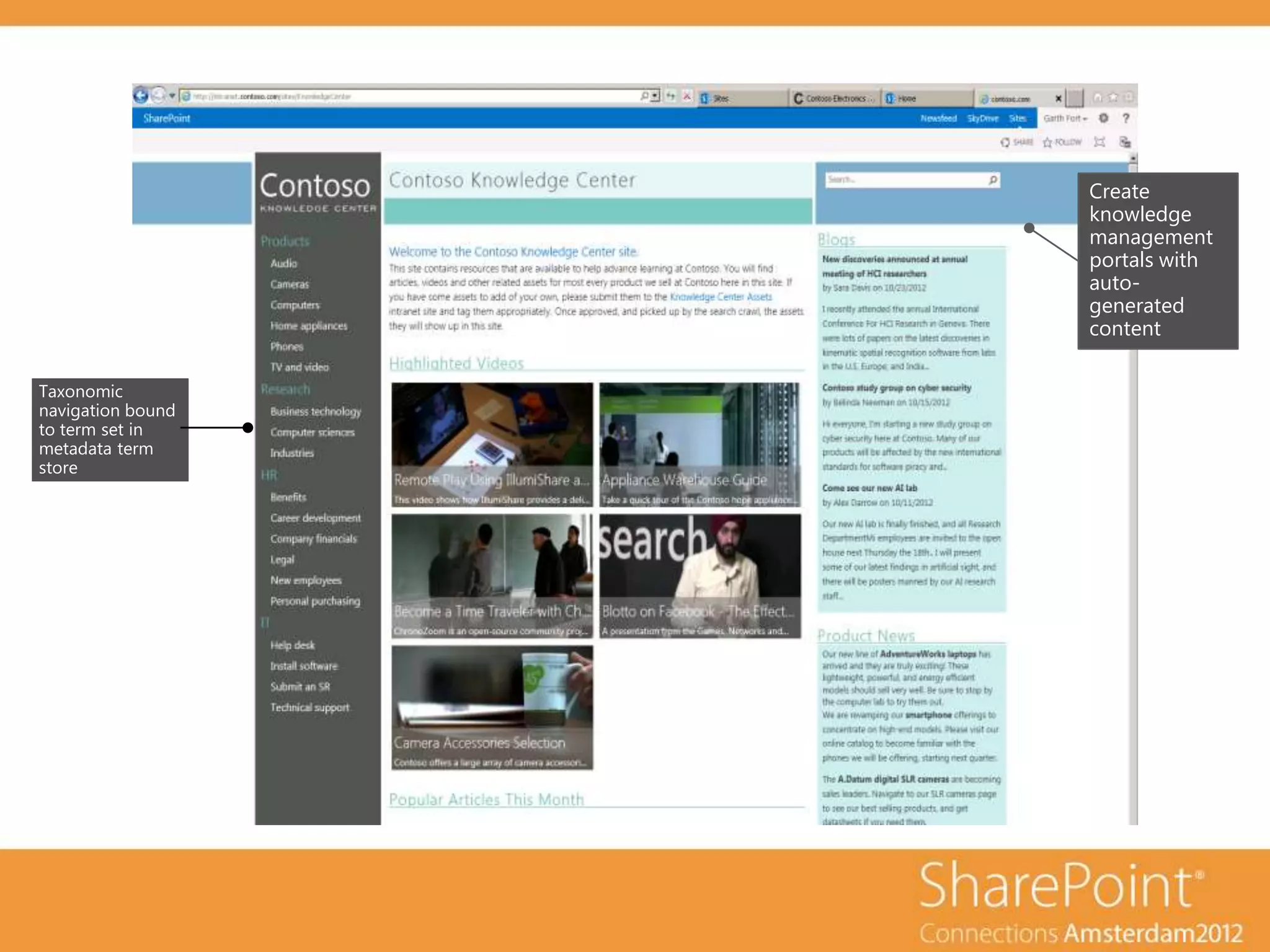Screen dimensions: 1270x952
Task: Select Career development in the navigation
Action: click(316, 518)
